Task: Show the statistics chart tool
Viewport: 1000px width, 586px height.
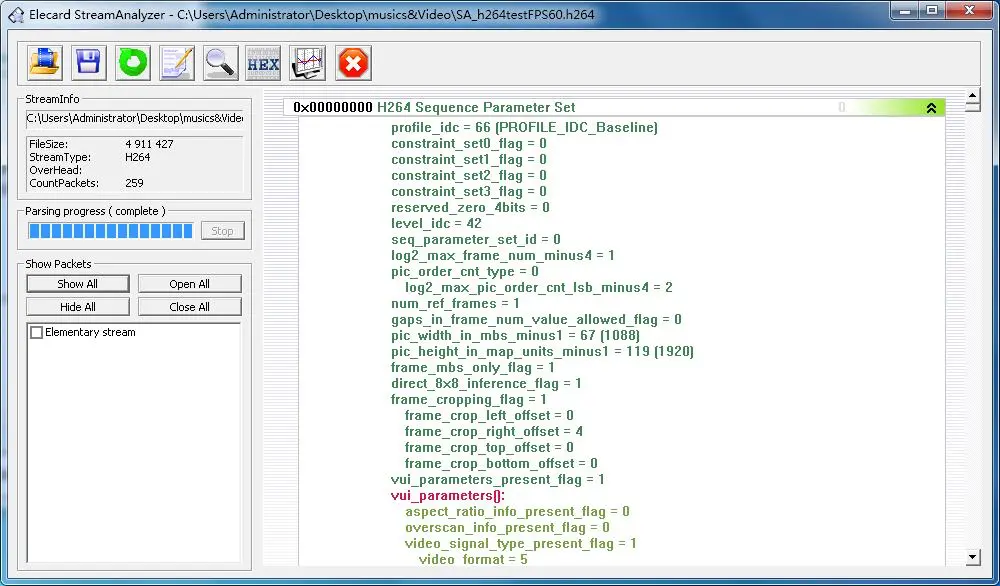Action: click(307, 63)
